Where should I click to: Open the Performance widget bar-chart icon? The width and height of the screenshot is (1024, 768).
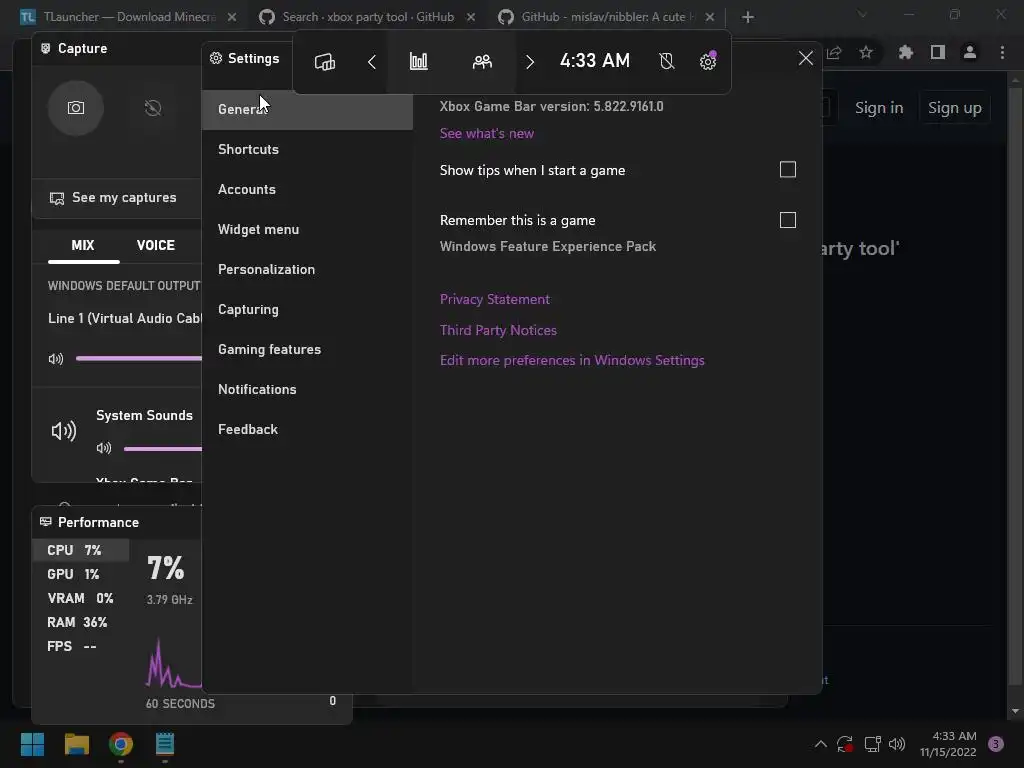[419, 61]
